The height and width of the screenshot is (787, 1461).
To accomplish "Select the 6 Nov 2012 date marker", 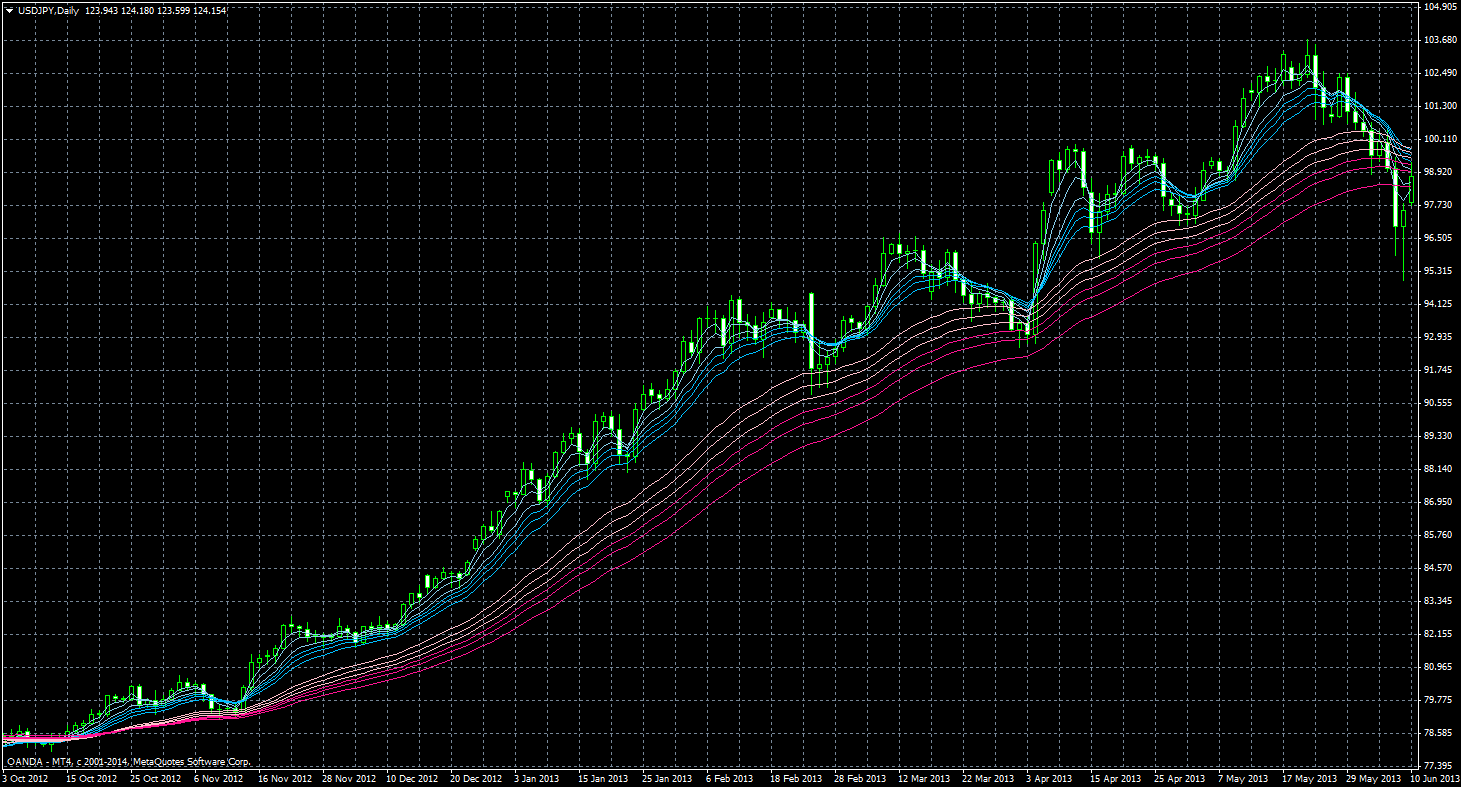I will coord(218,778).
